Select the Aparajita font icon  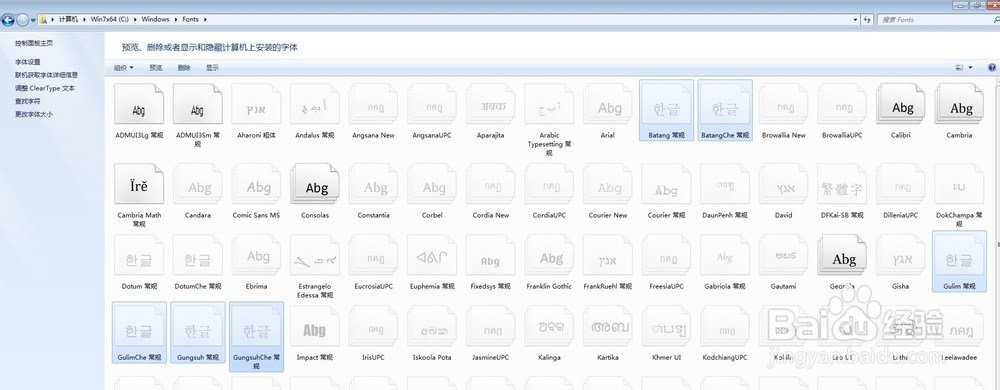click(491, 105)
